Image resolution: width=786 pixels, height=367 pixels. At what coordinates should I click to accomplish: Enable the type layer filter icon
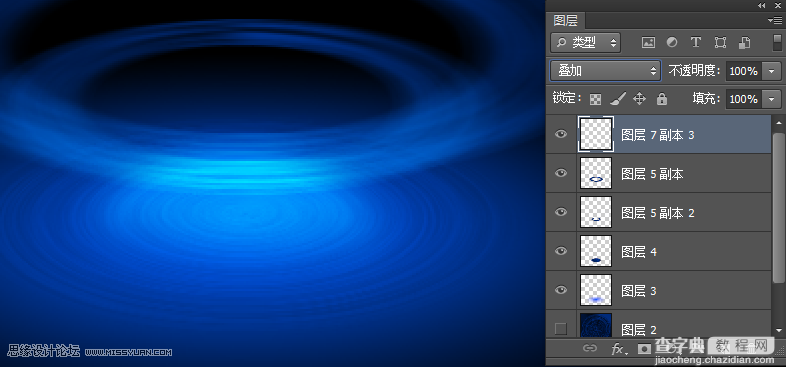pos(696,43)
